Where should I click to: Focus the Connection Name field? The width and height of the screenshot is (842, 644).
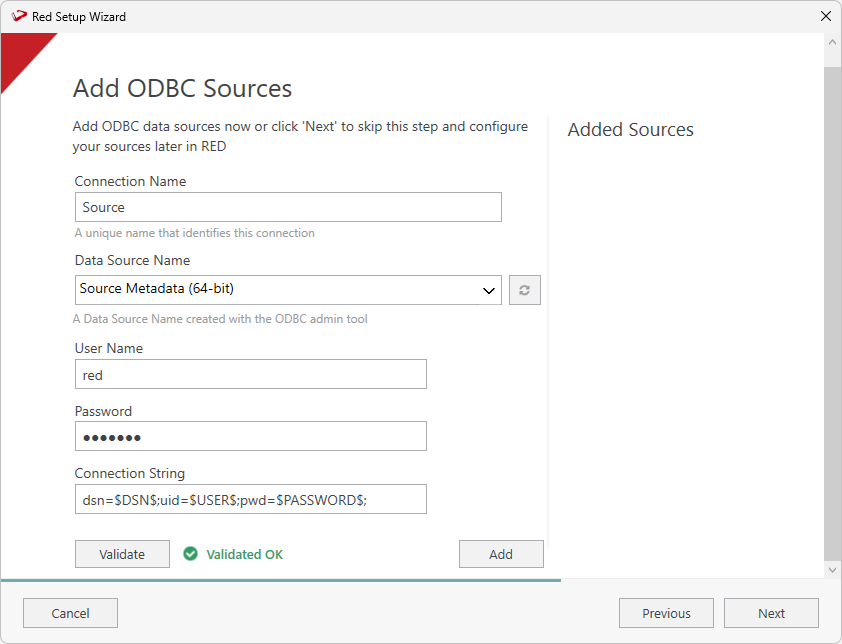(x=288, y=207)
